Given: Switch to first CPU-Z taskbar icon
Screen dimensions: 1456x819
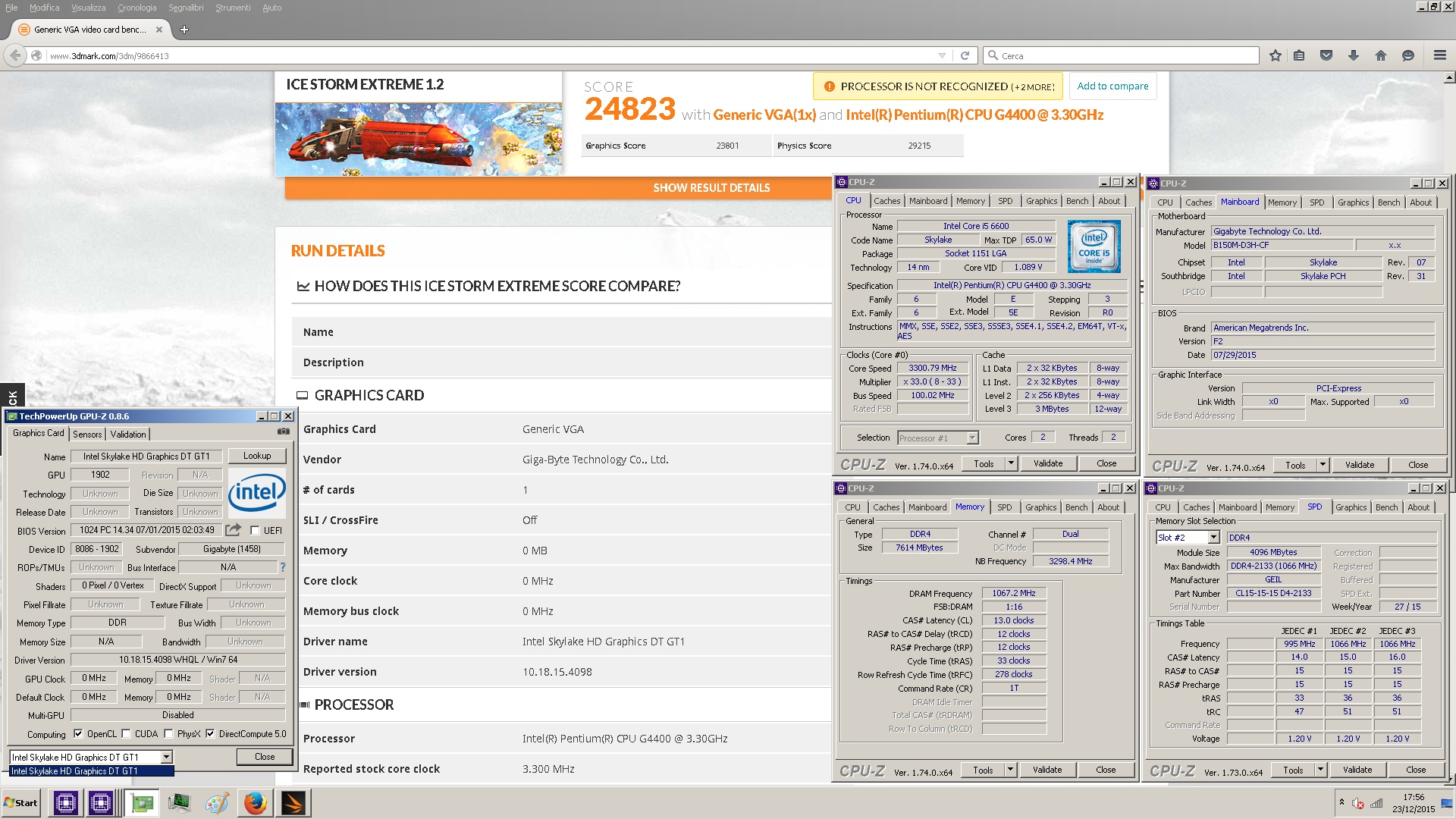Looking at the screenshot, I should click(x=65, y=802).
